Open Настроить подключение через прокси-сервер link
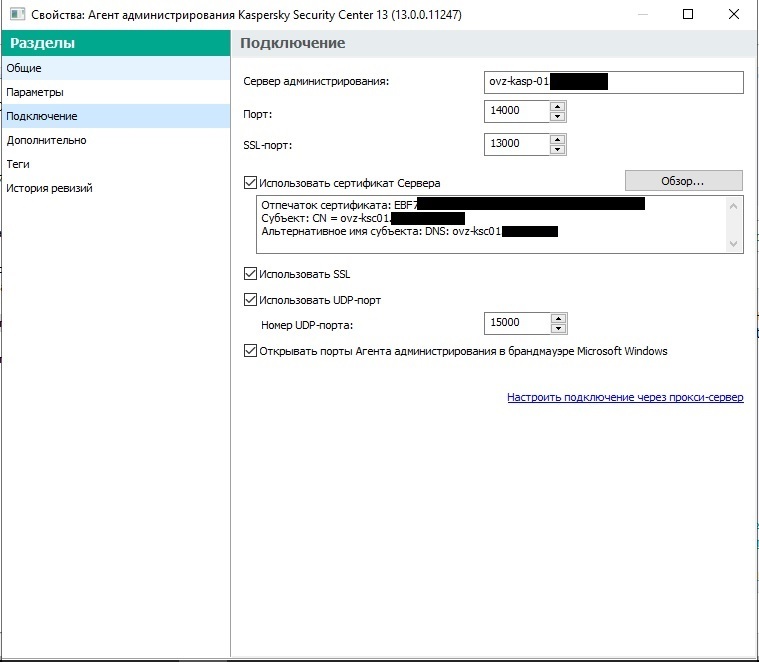 [x=625, y=397]
